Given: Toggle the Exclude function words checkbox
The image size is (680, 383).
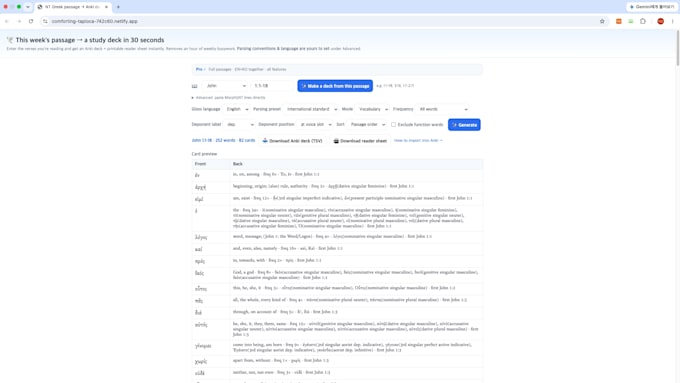Looking at the screenshot, I should point(393,124).
